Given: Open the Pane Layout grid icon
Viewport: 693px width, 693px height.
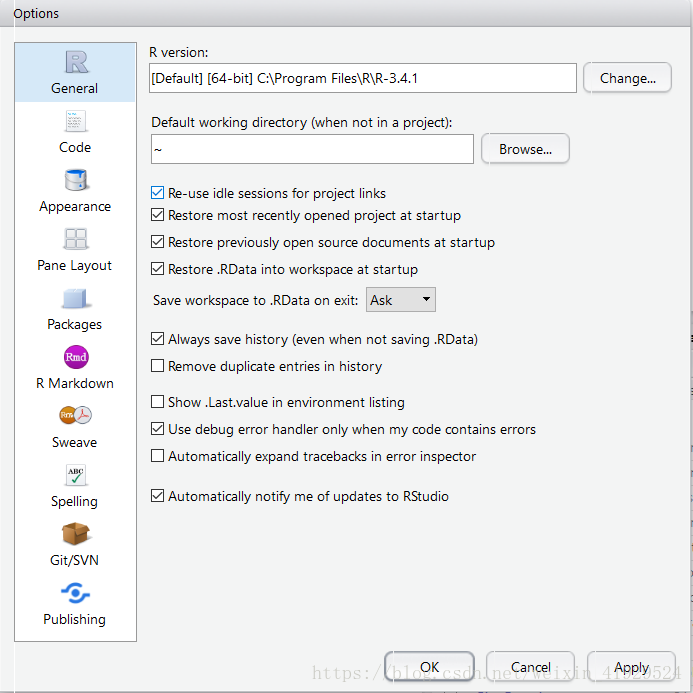Looking at the screenshot, I should (76, 239).
